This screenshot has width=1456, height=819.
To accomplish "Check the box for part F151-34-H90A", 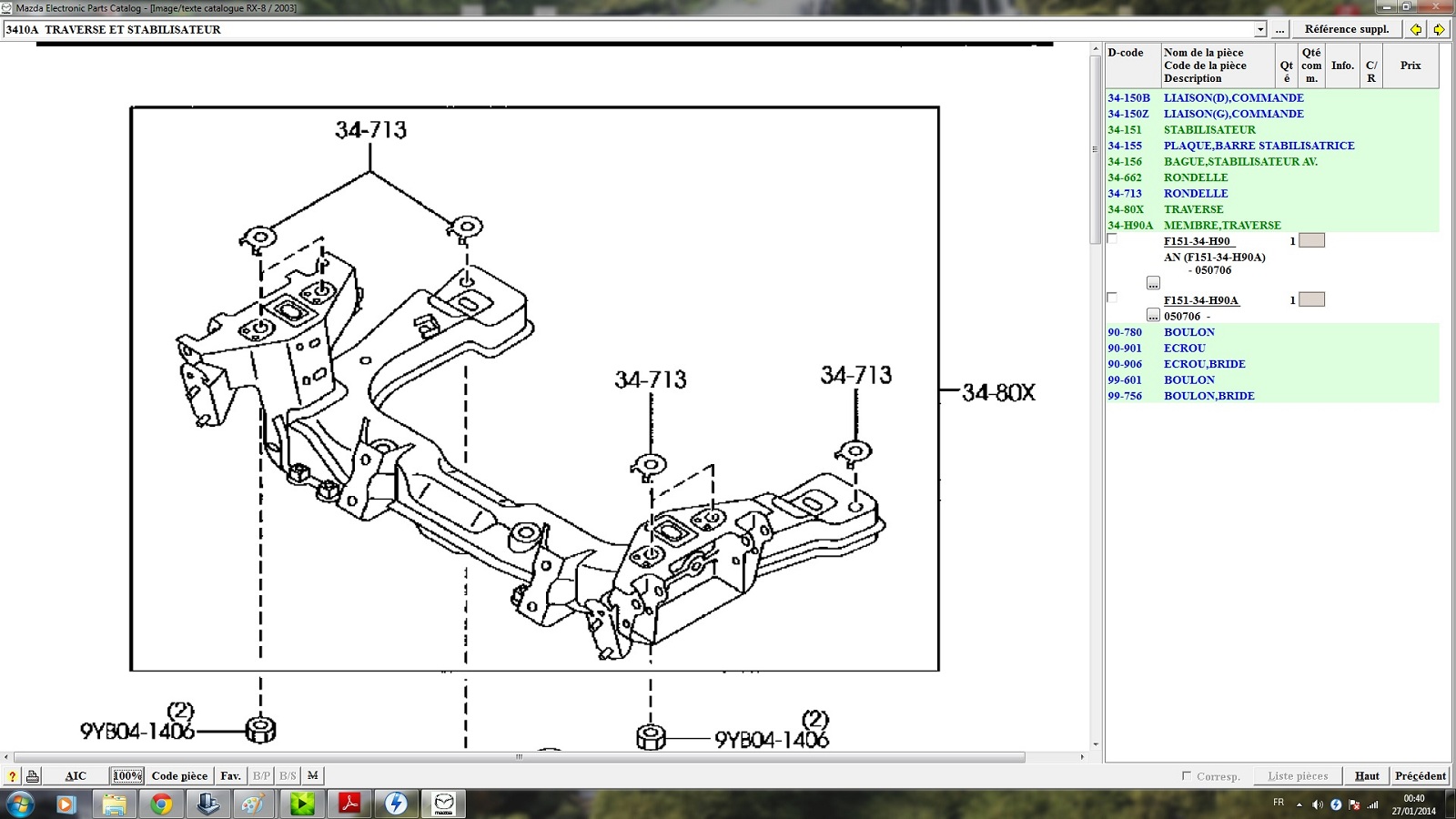I will (x=1111, y=298).
